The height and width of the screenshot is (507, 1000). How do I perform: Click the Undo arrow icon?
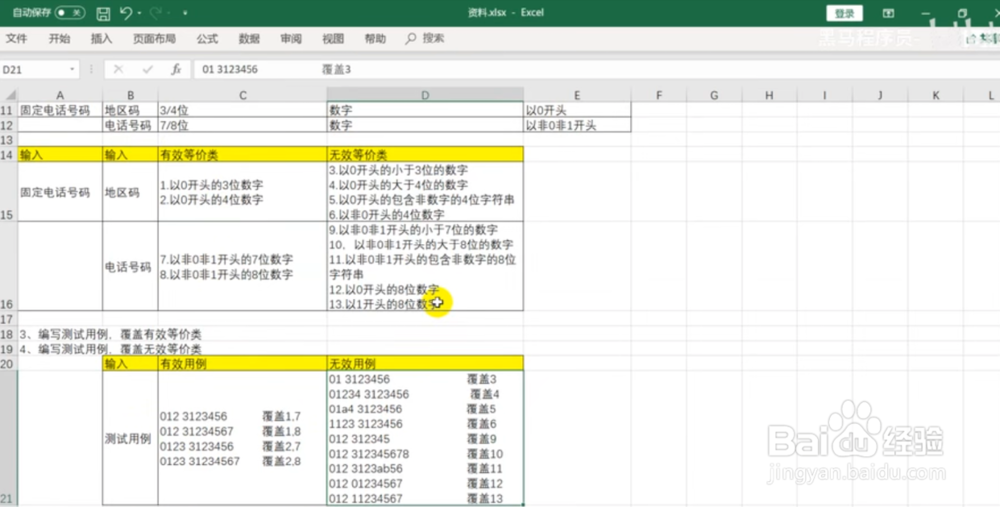125,12
